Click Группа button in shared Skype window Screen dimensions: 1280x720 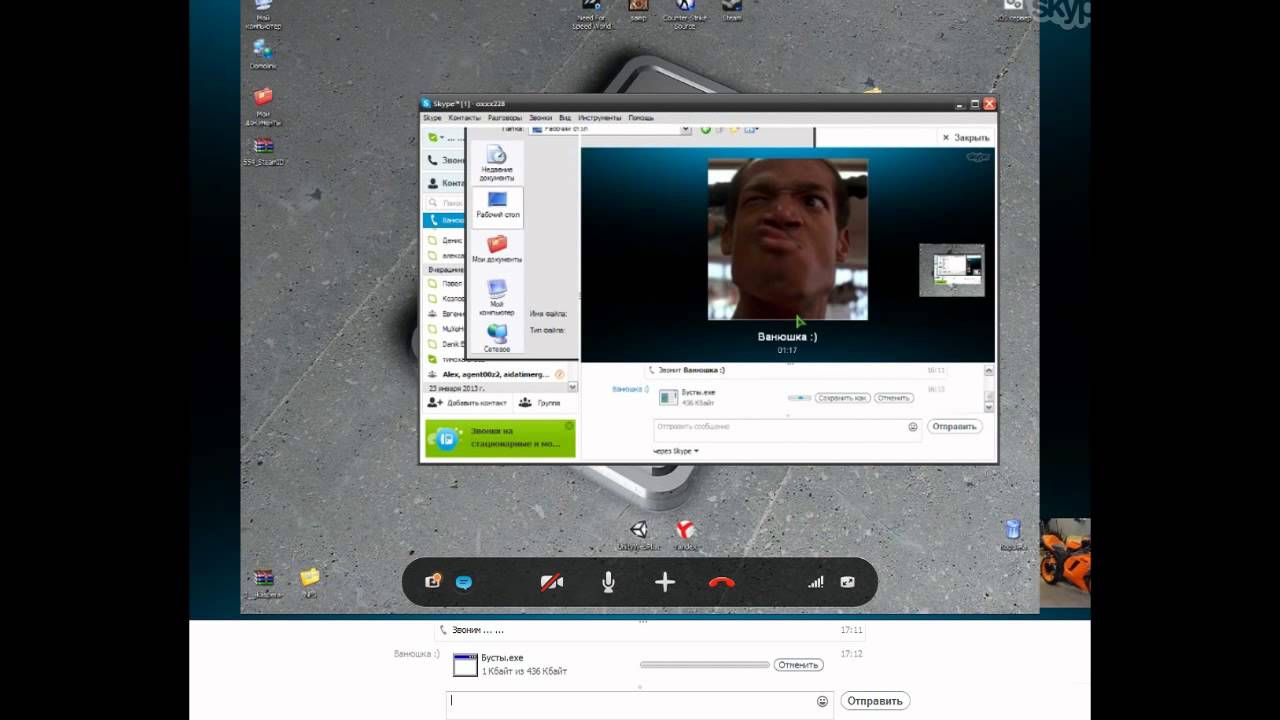[540, 402]
